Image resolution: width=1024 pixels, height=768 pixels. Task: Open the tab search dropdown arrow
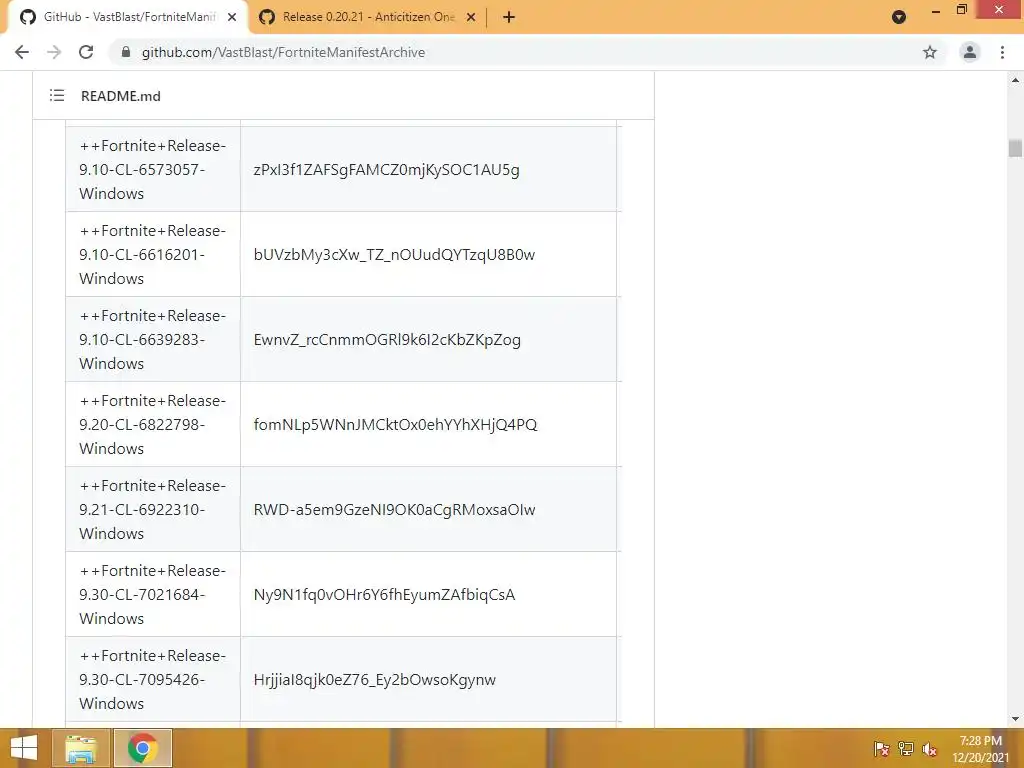[899, 17]
